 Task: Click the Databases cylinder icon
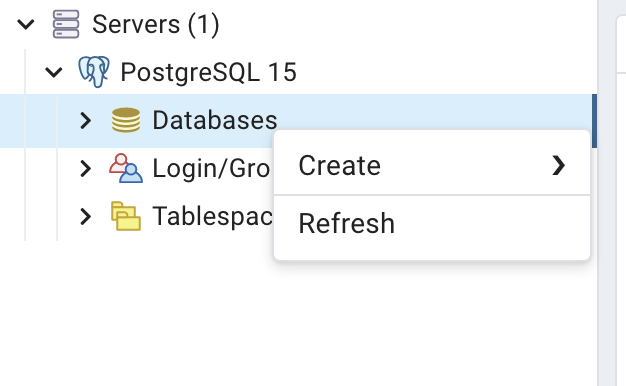pos(126,120)
